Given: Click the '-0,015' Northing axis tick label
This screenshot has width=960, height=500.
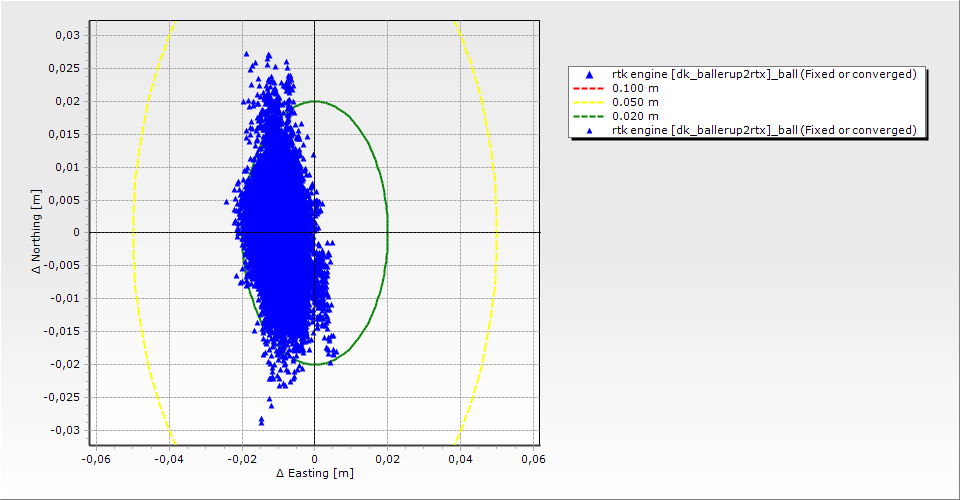Looking at the screenshot, I should 62,331.
